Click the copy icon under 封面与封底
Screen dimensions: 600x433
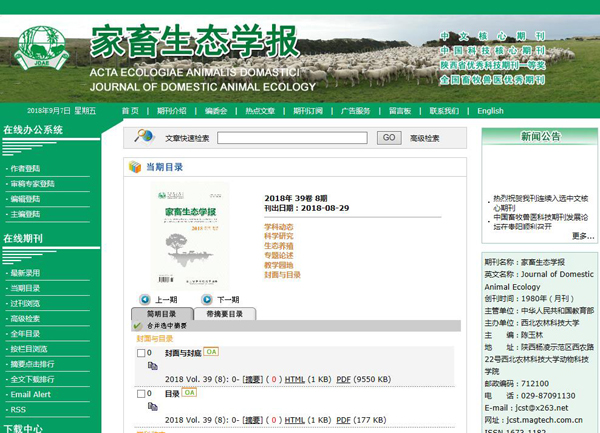coord(153,367)
